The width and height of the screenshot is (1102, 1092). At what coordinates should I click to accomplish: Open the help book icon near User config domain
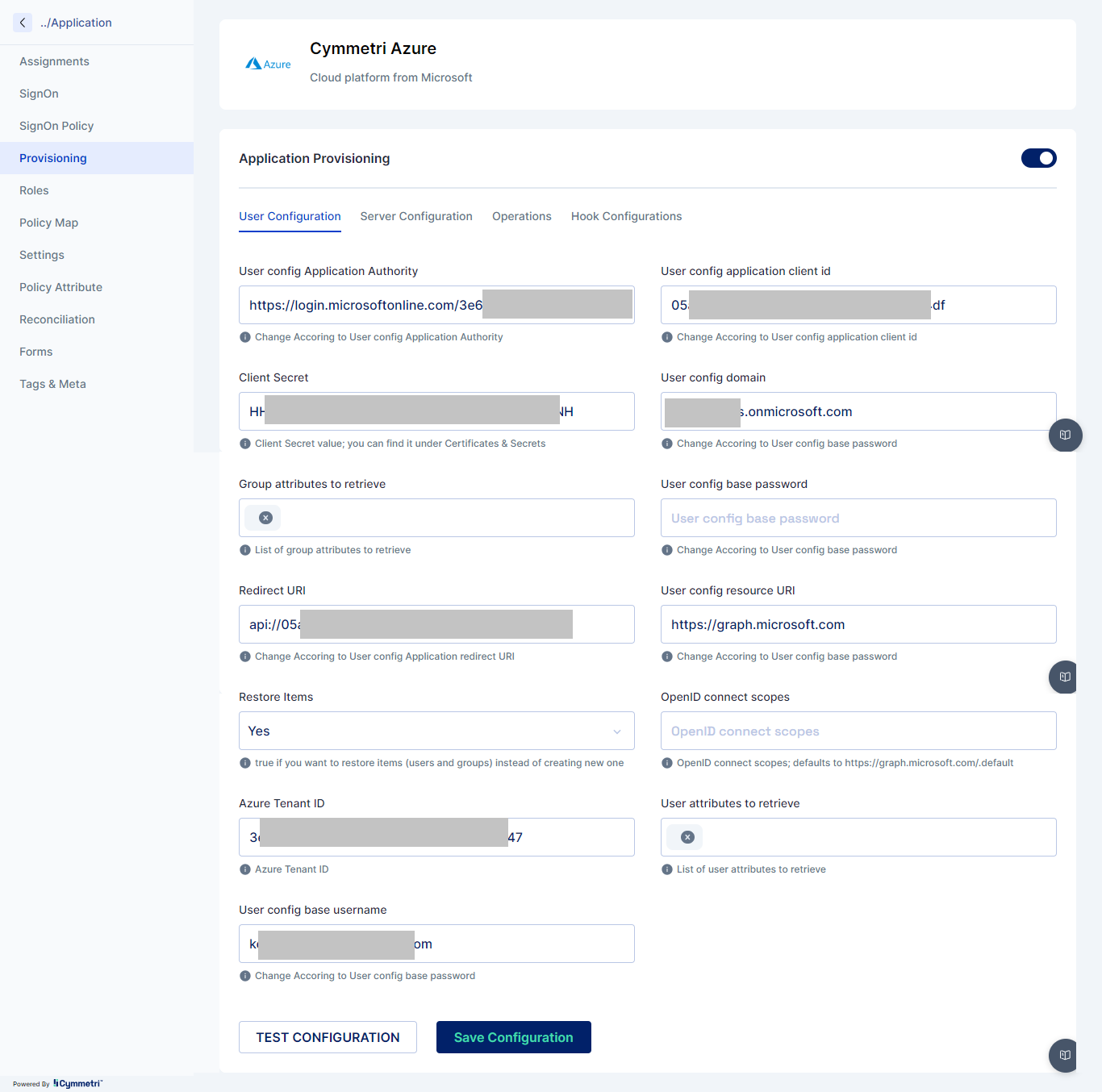[x=1065, y=435]
